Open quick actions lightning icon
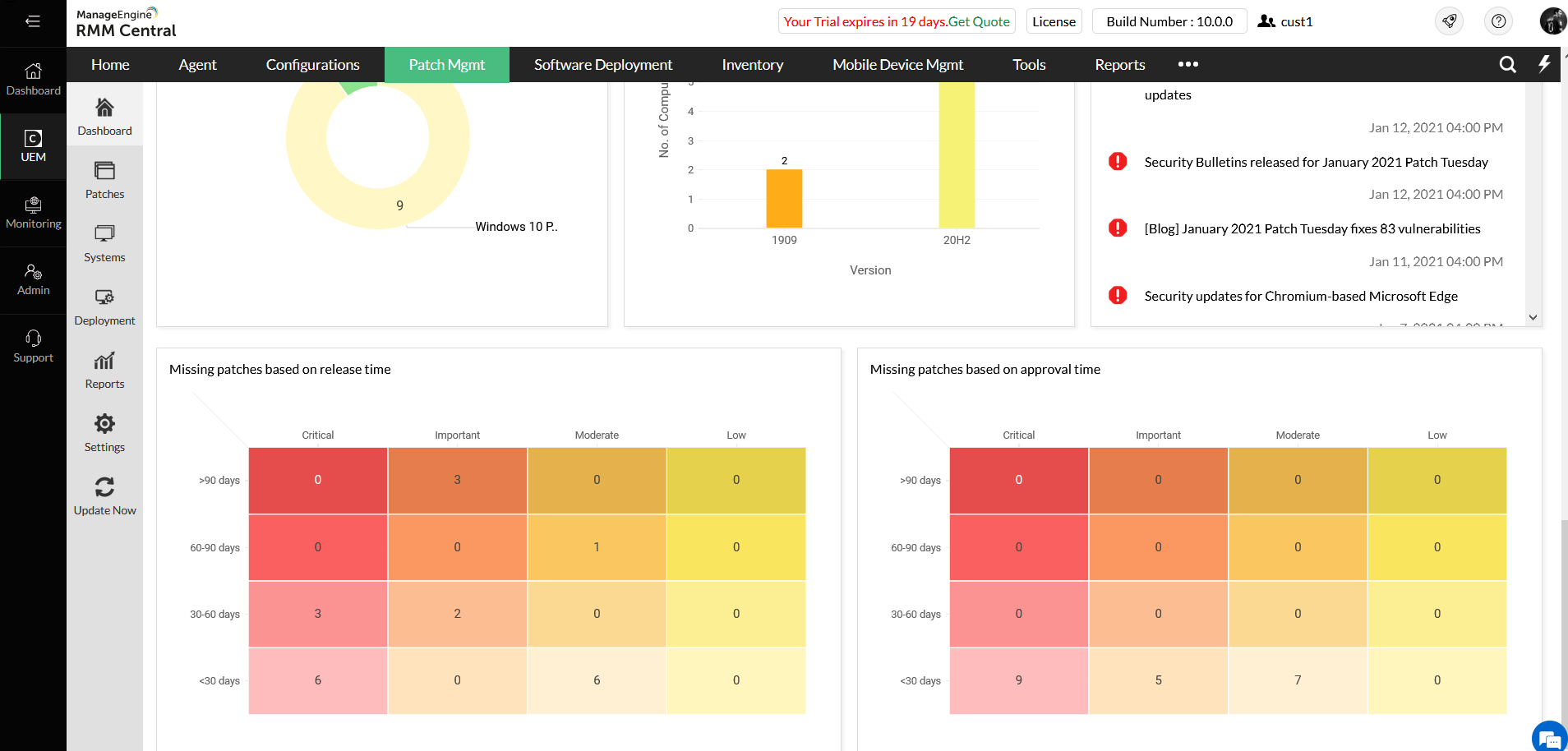Screen dimensions: 1568x751 point(1544,64)
